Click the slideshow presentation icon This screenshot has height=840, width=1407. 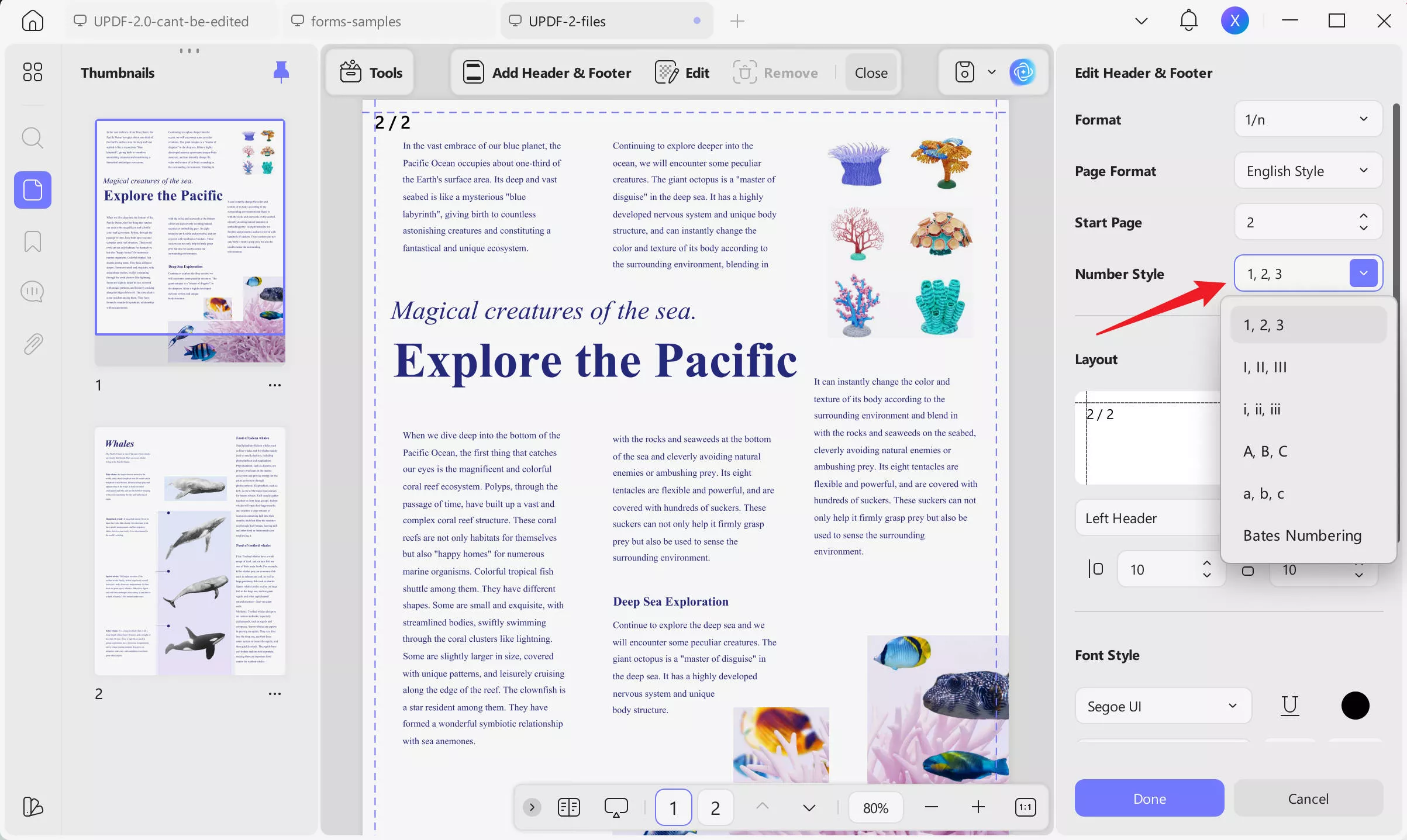[x=616, y=807]
